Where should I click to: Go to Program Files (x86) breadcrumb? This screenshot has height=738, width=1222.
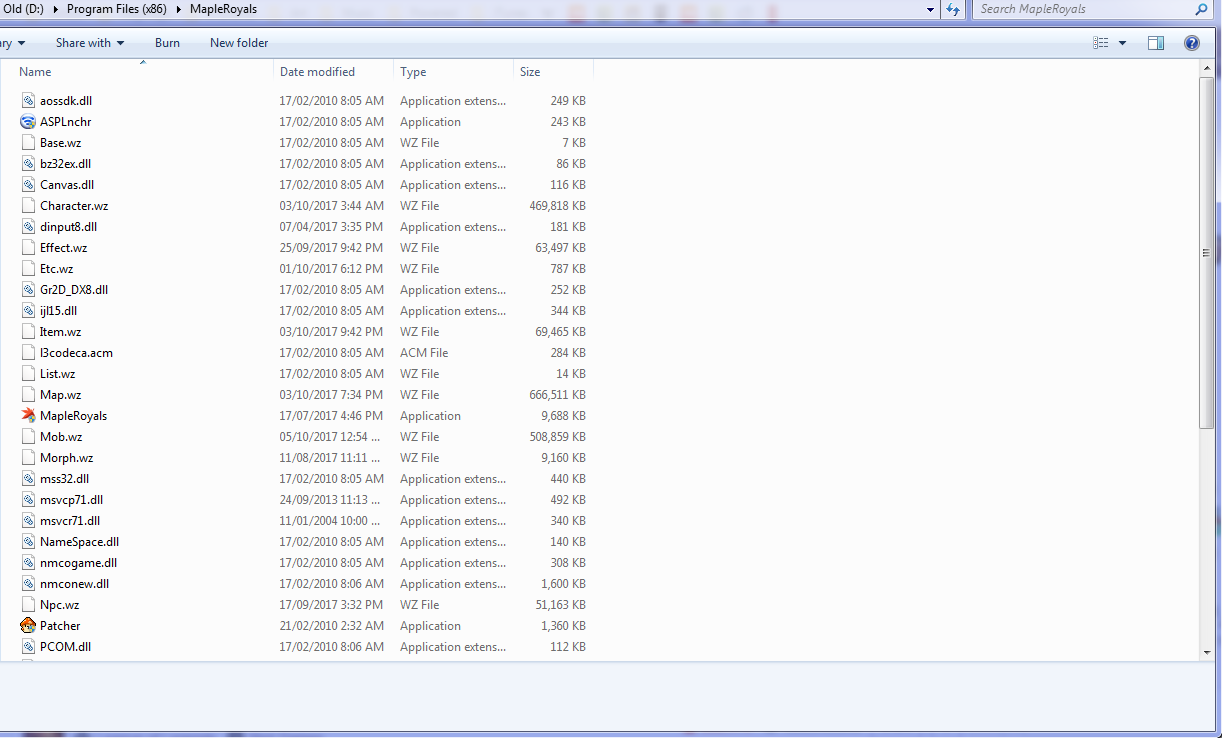tap(117, 9)
